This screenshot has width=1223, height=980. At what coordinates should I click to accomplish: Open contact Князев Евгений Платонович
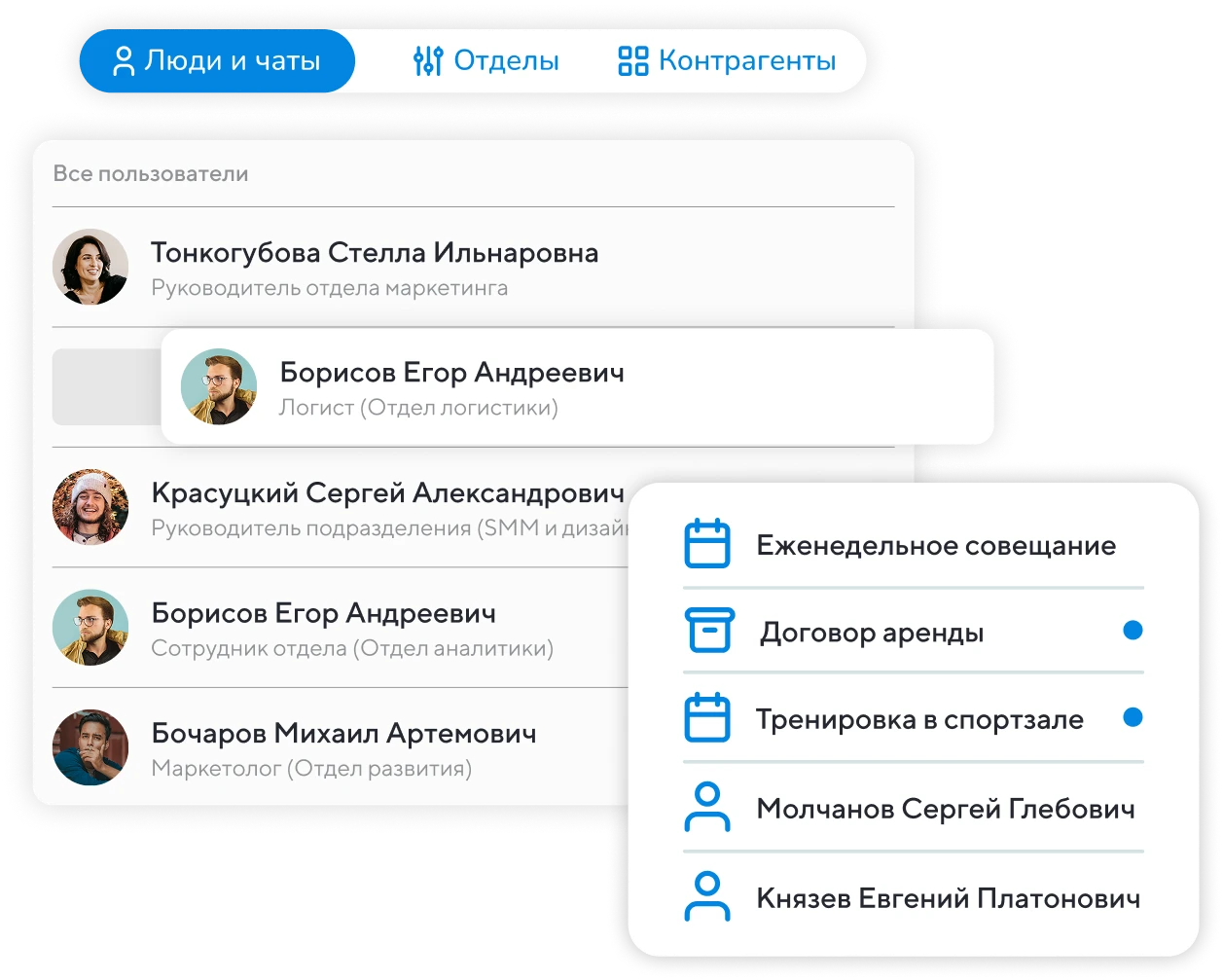pos(947,897)
